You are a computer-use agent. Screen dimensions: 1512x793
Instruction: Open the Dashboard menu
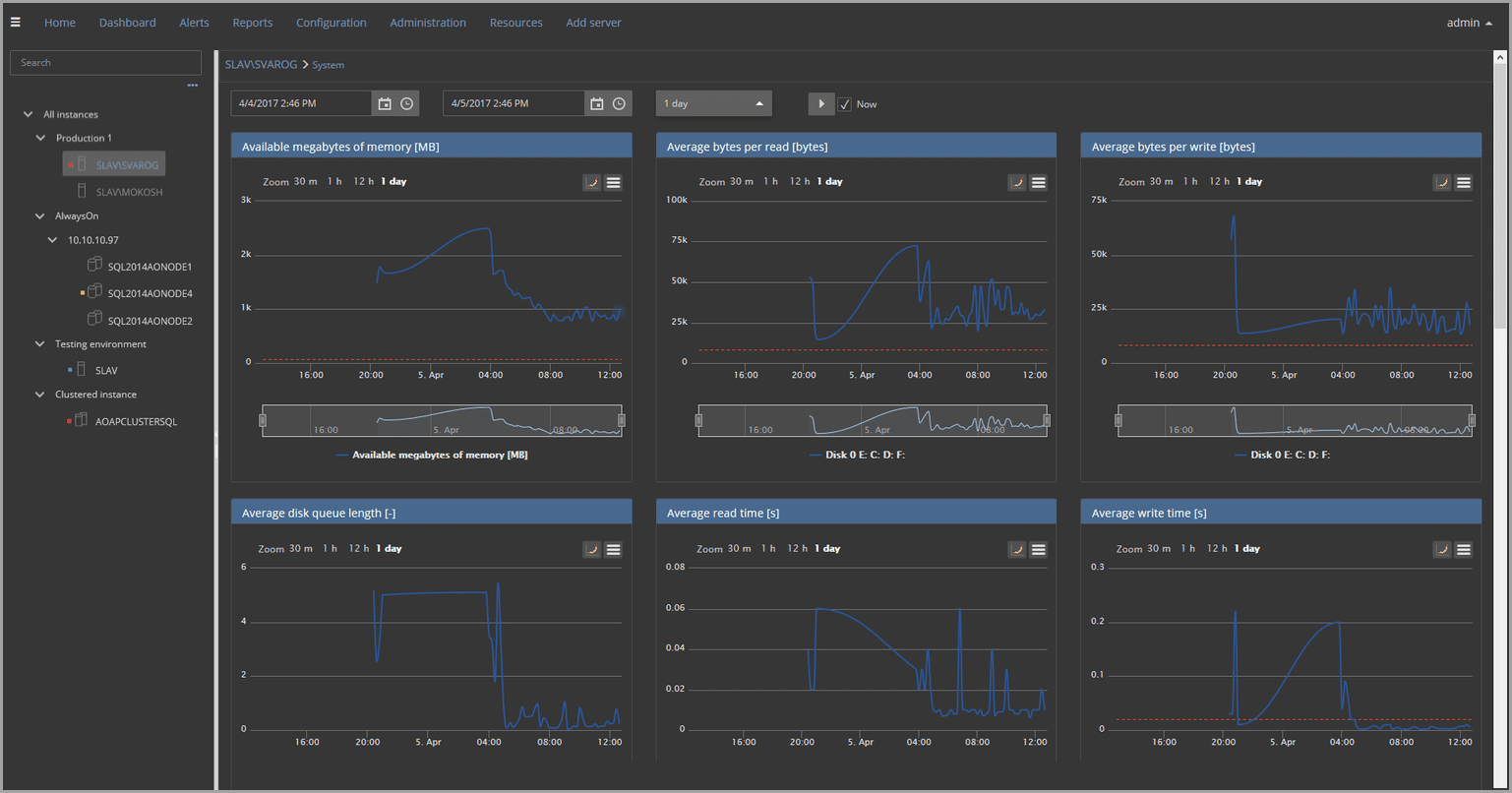127,23
